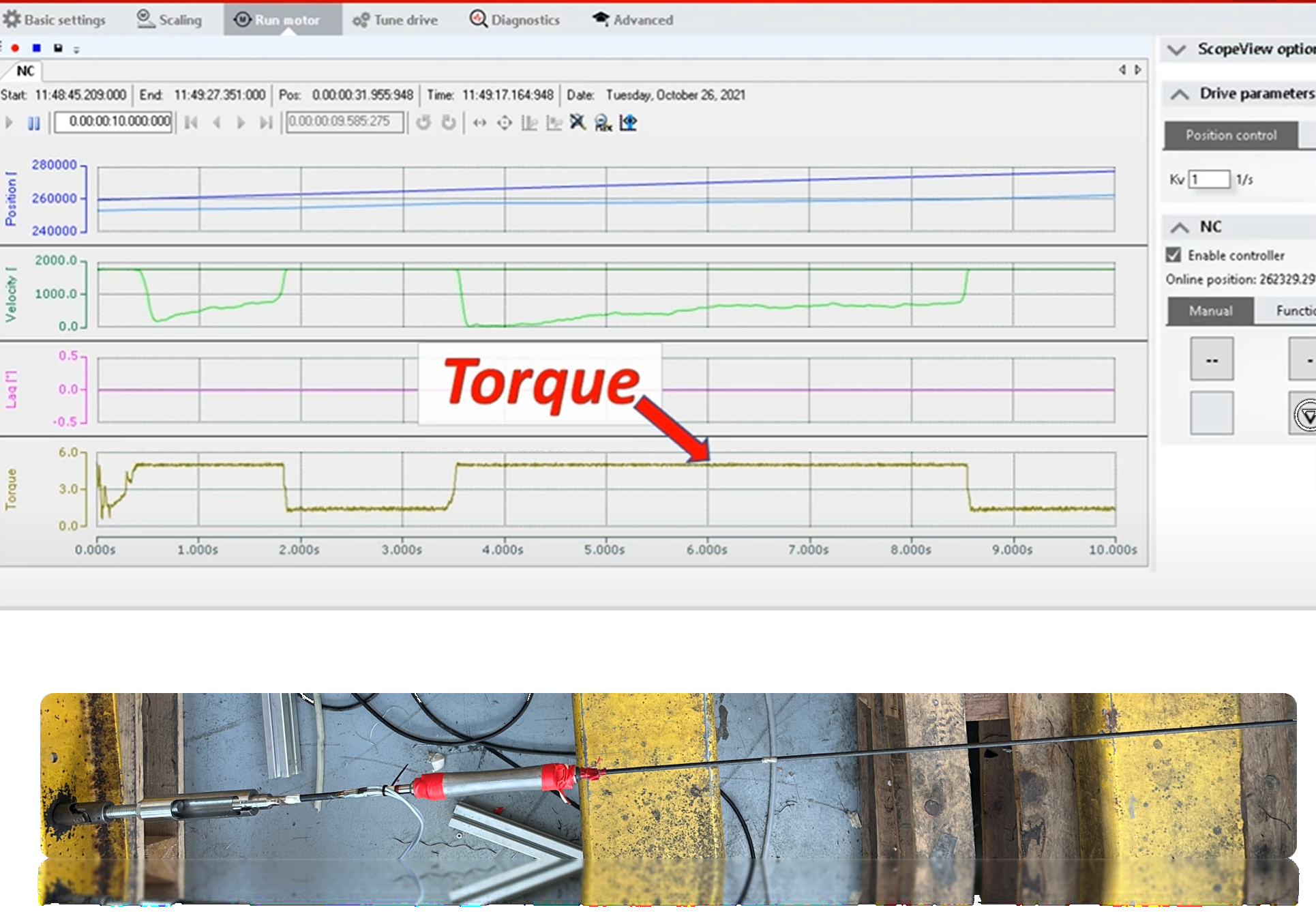Image resolution: width=1316 pixels, height=912 pixels.
Task: Activate the crosshair pan tool
Action: tap(505, 123)
